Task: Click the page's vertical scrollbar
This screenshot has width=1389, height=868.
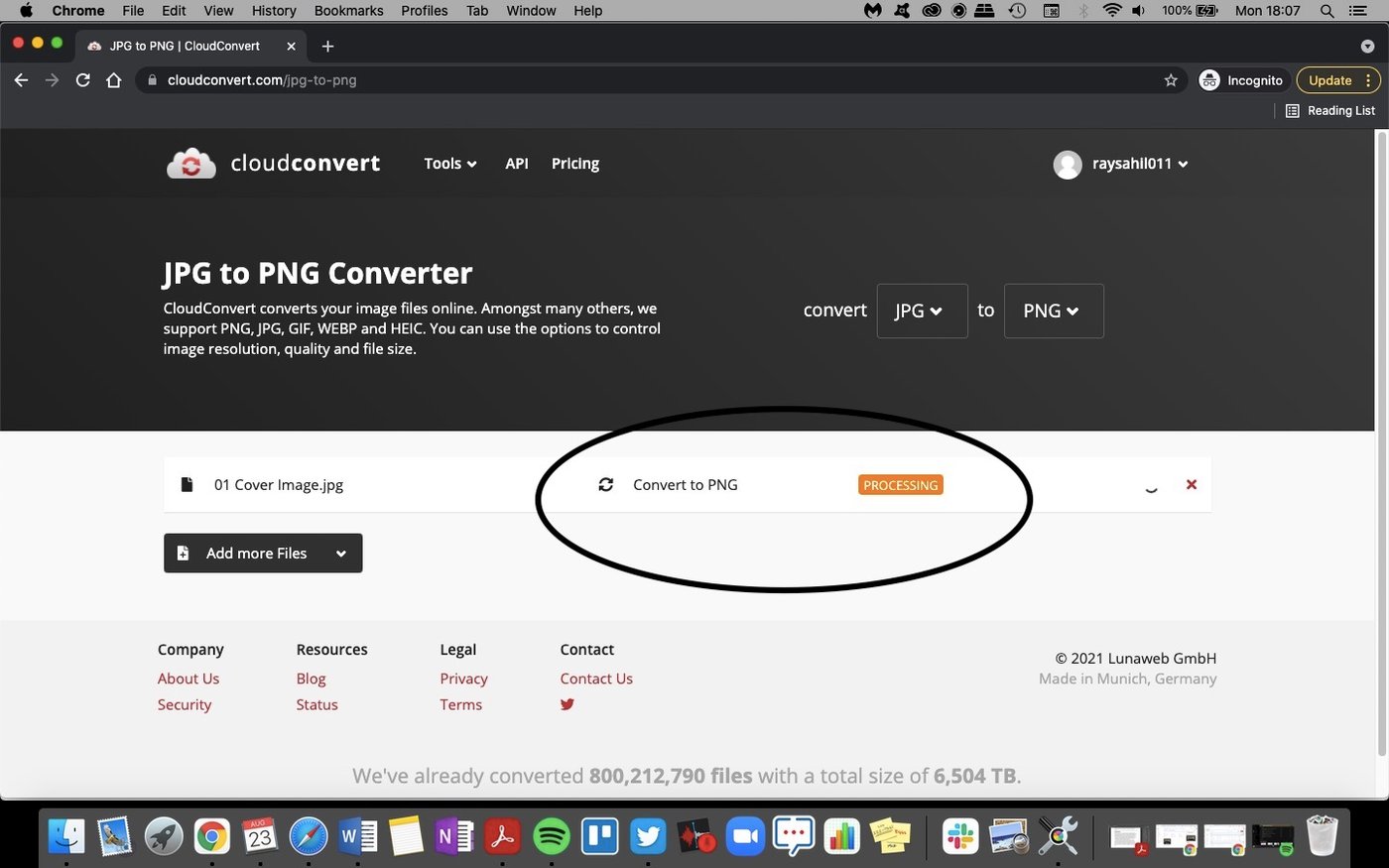Action: point(1381,446)
